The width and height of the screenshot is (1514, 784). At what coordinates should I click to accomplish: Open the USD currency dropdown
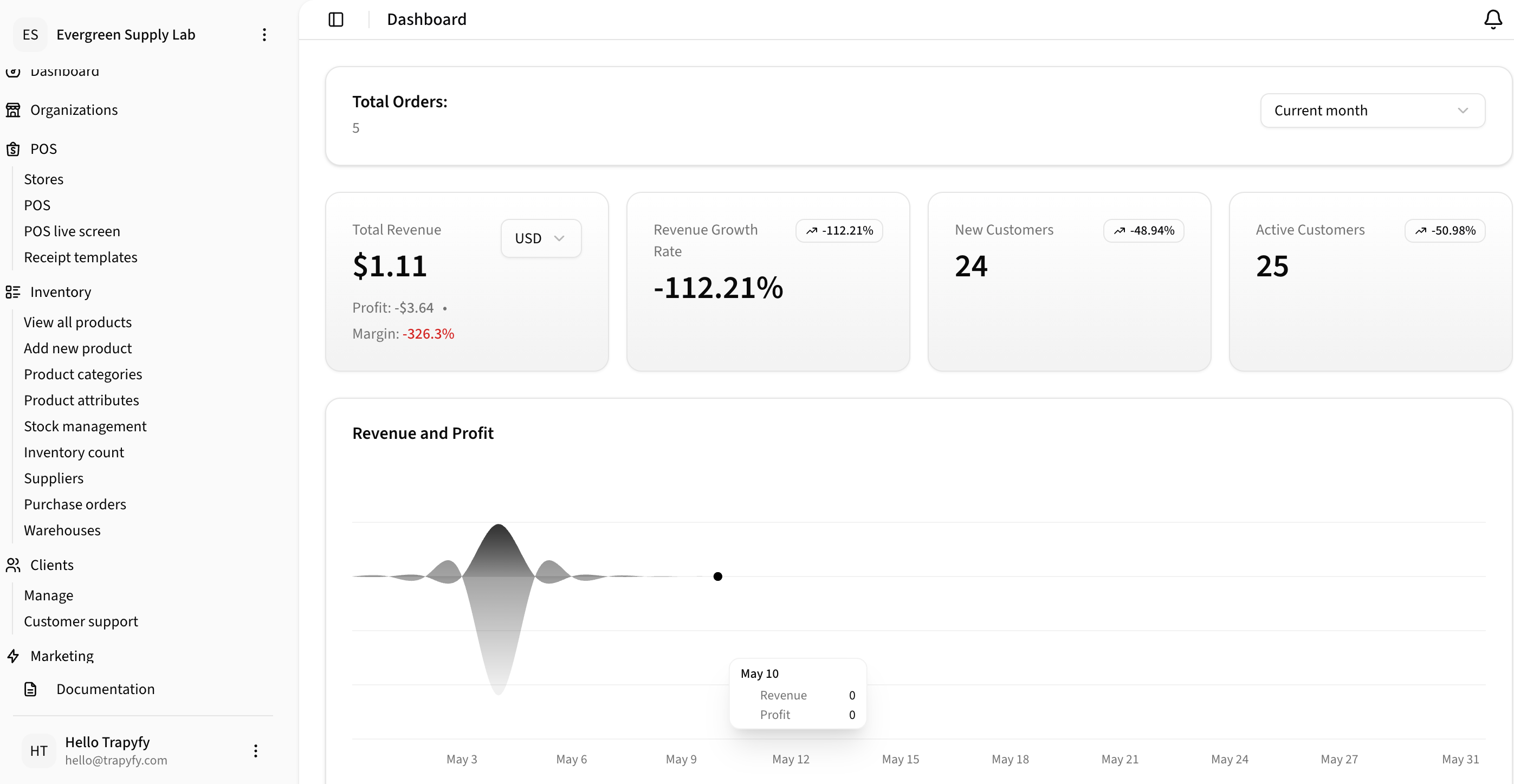point(541,238)
